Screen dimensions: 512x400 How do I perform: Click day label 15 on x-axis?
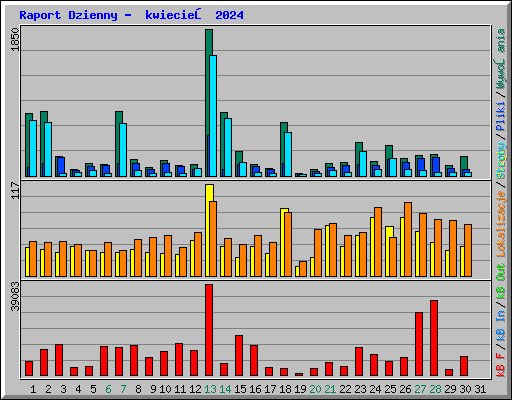(240, 389)
